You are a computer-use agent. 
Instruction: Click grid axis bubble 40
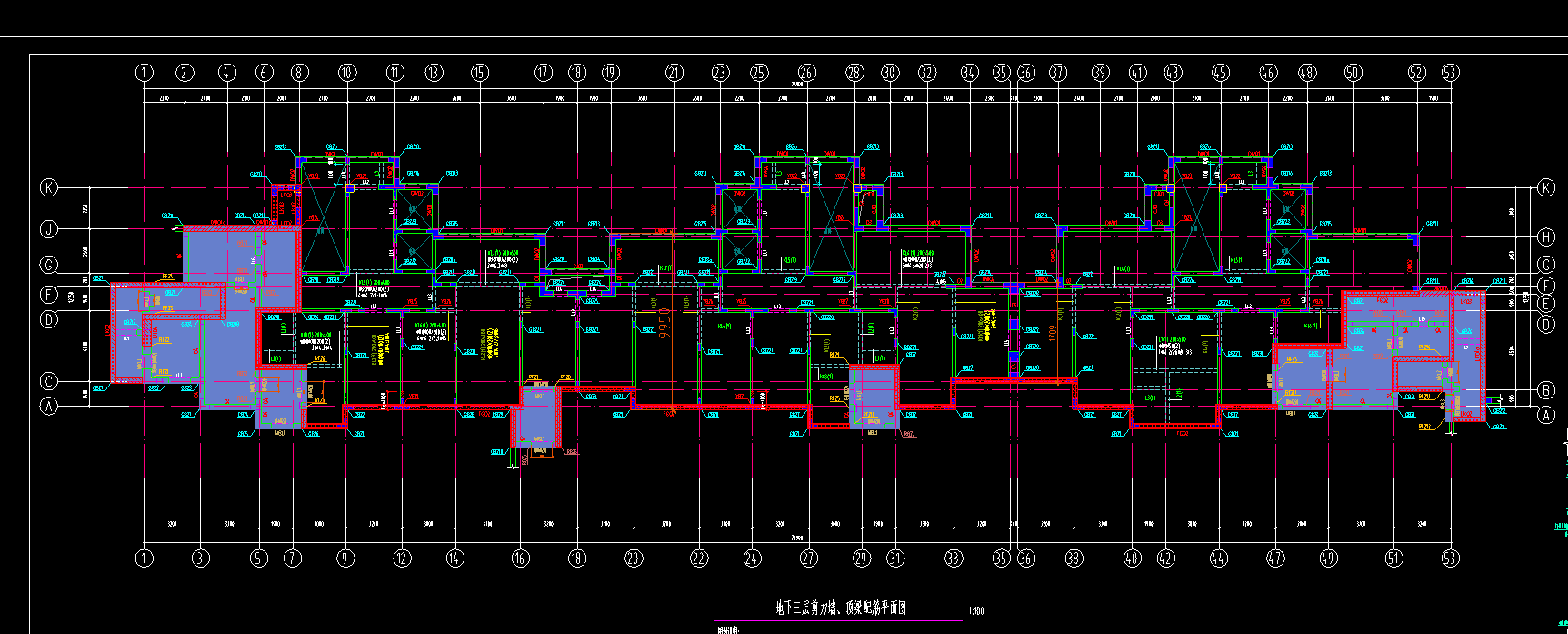coord(1132,558)
